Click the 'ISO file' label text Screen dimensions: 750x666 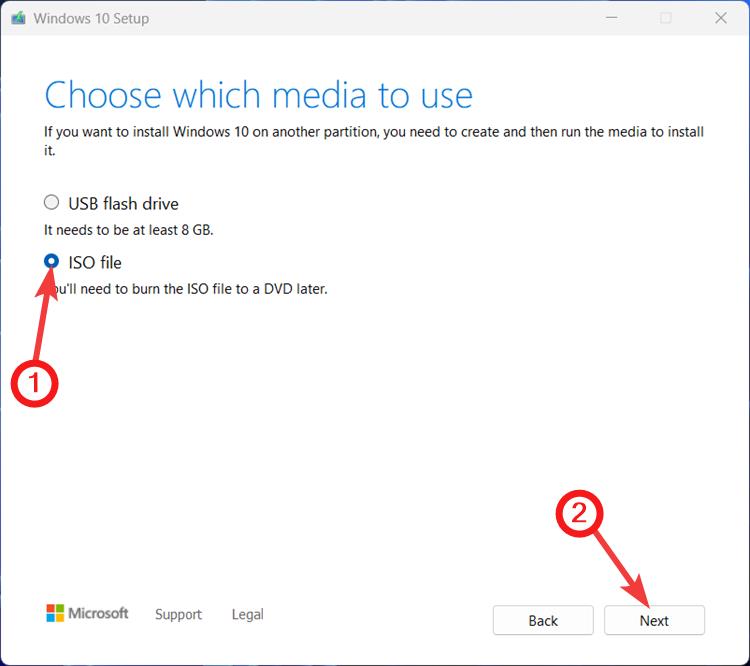click(x=95, y=263)
